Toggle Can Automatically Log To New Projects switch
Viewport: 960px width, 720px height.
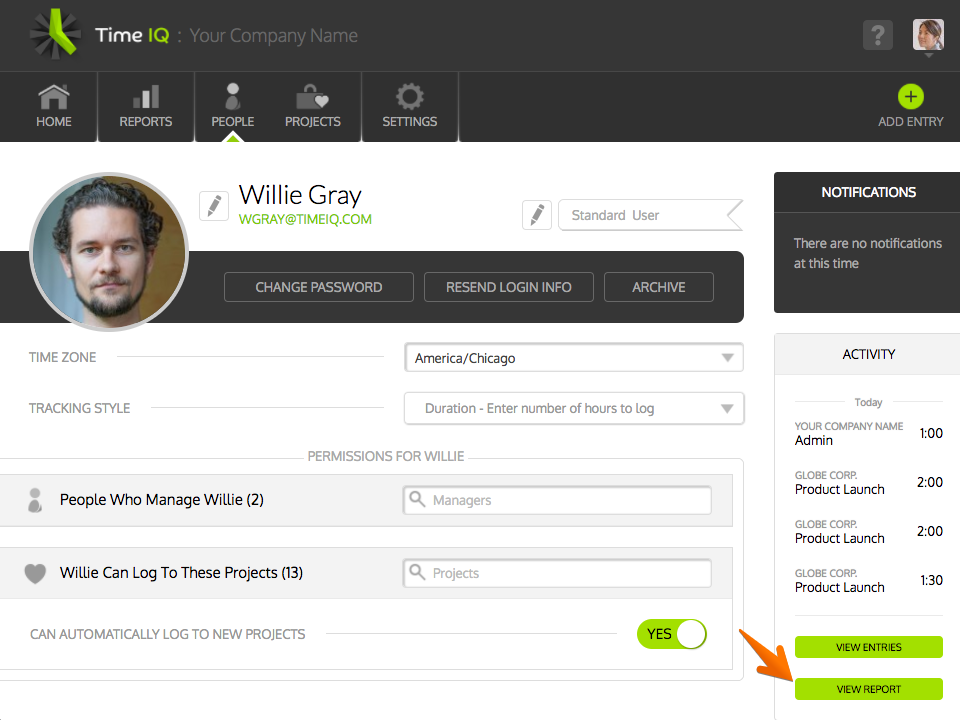[x=672, y=634]
